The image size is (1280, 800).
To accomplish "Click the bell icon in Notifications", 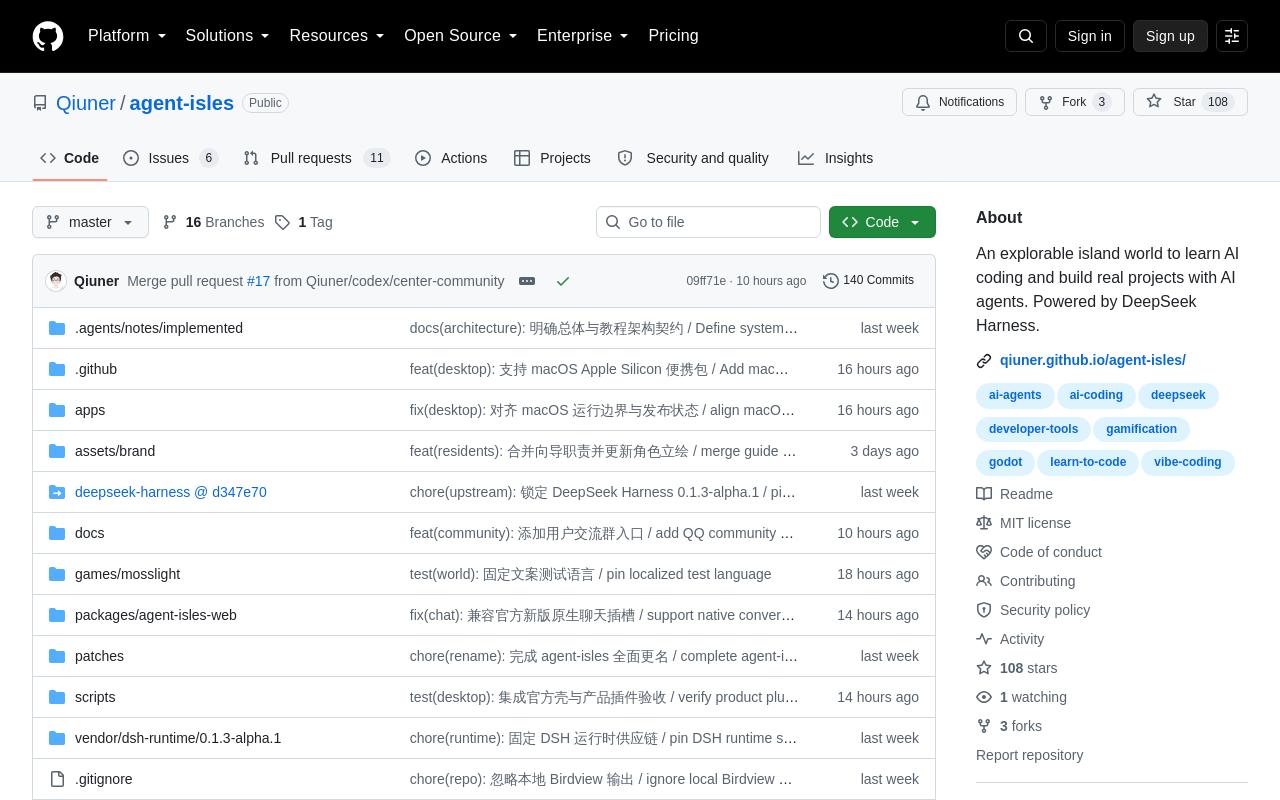I will [923, 102].
